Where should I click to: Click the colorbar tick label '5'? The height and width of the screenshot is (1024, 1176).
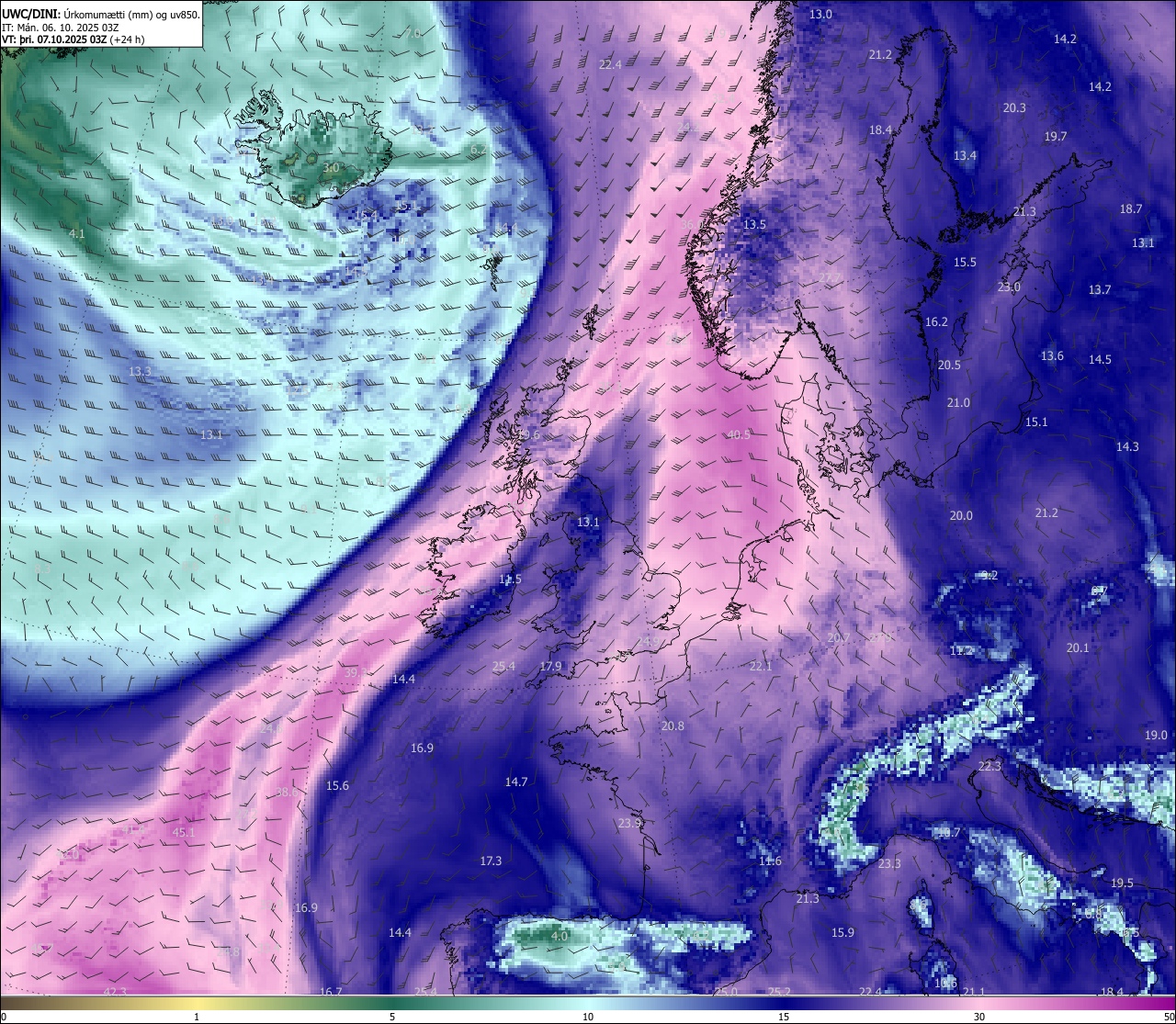click(x=392, y=1017)
